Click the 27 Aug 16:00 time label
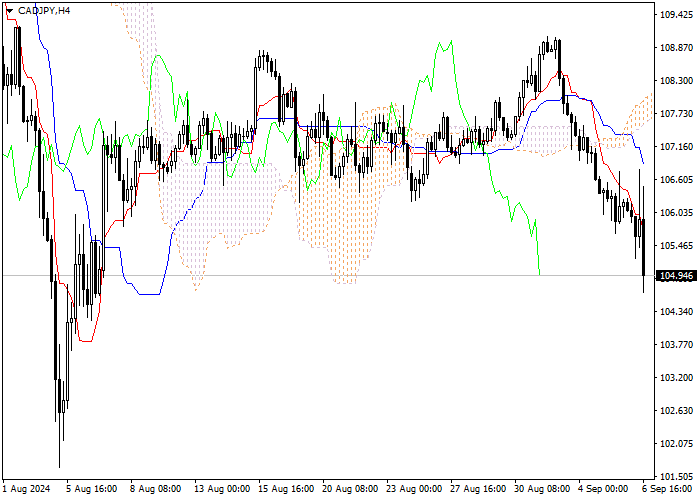 [x=478, y=489]
